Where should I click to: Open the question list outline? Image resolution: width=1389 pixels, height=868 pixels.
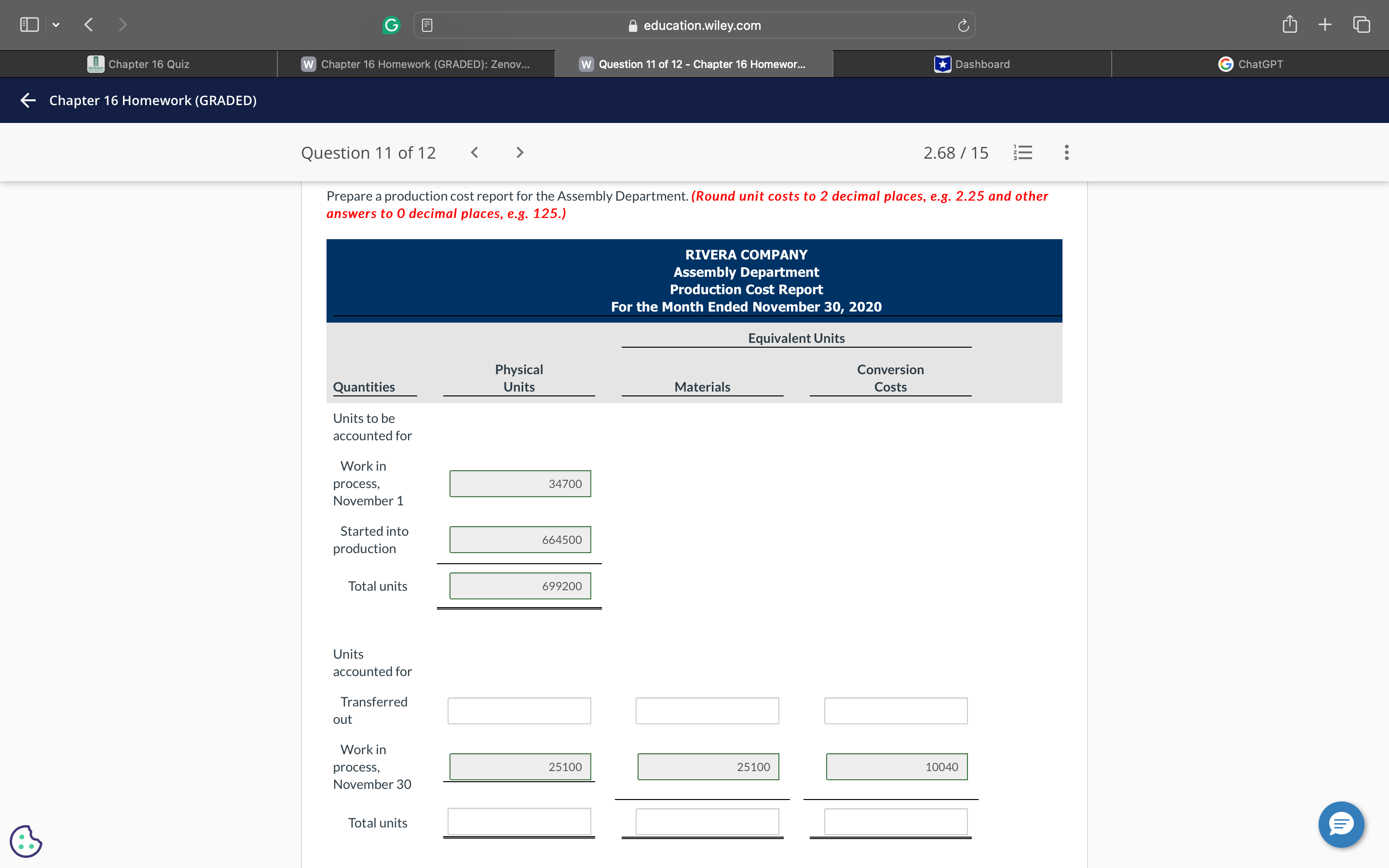click(1024, 152)
